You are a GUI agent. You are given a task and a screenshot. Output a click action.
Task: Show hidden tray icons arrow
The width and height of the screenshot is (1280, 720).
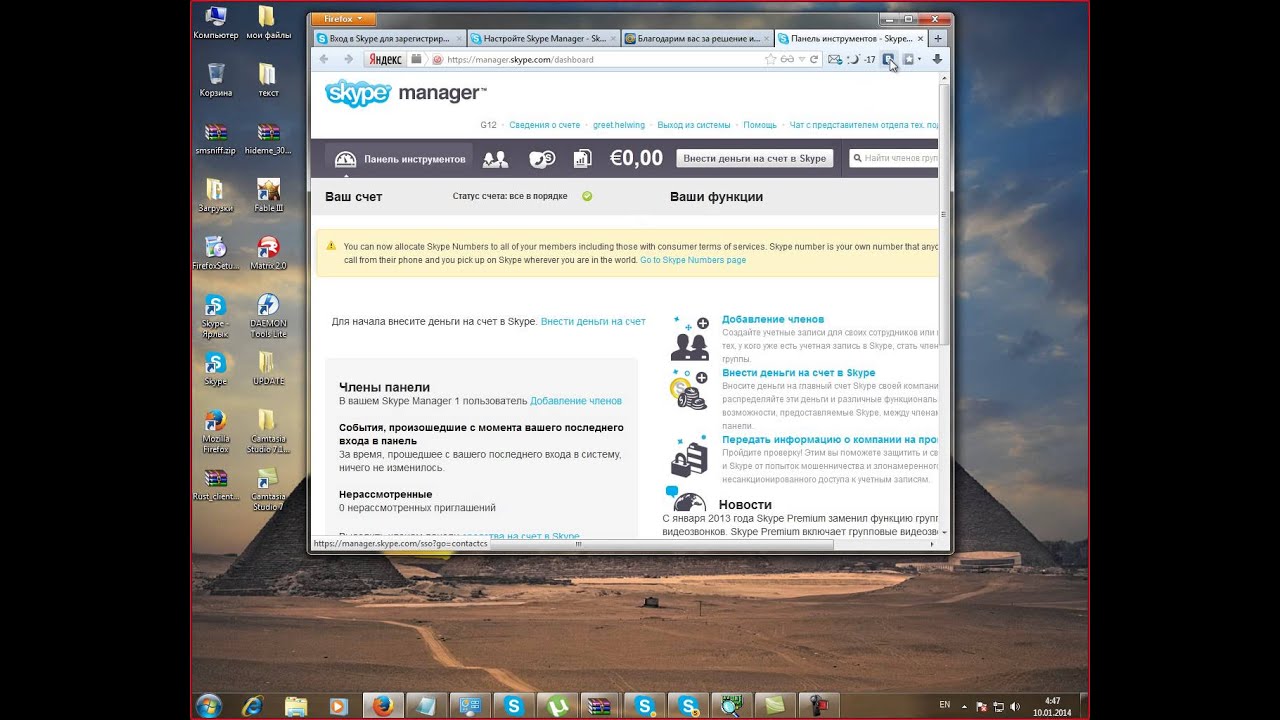point(964,706)
